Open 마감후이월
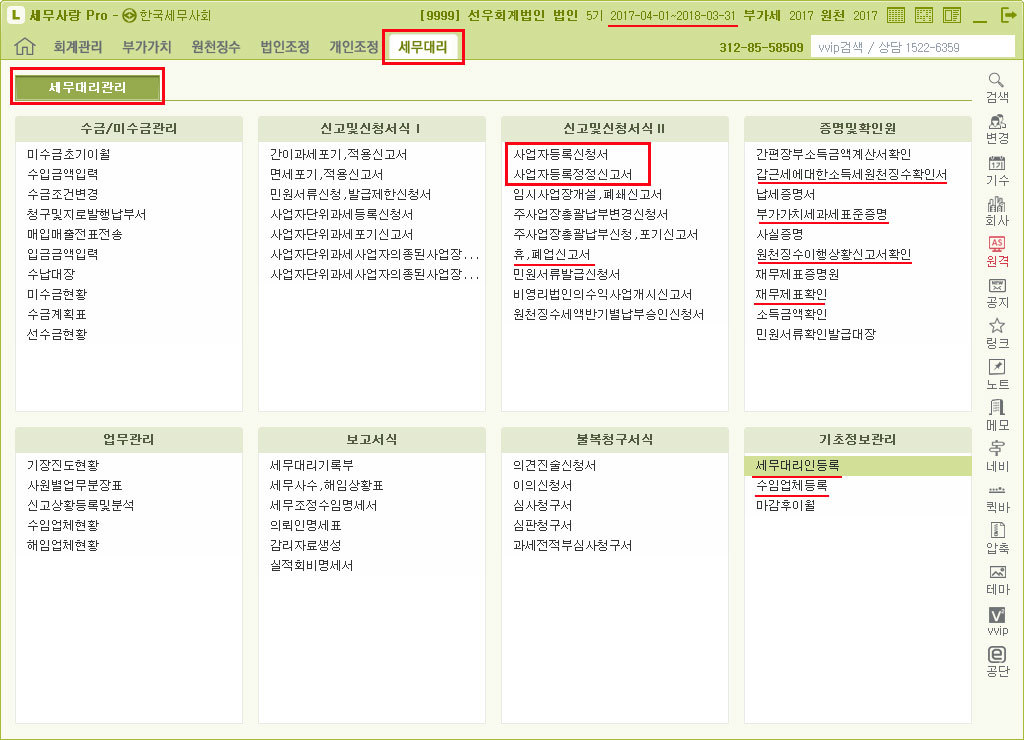The width and height of the screenshot is (1024, 740). [x=786, y=506]
